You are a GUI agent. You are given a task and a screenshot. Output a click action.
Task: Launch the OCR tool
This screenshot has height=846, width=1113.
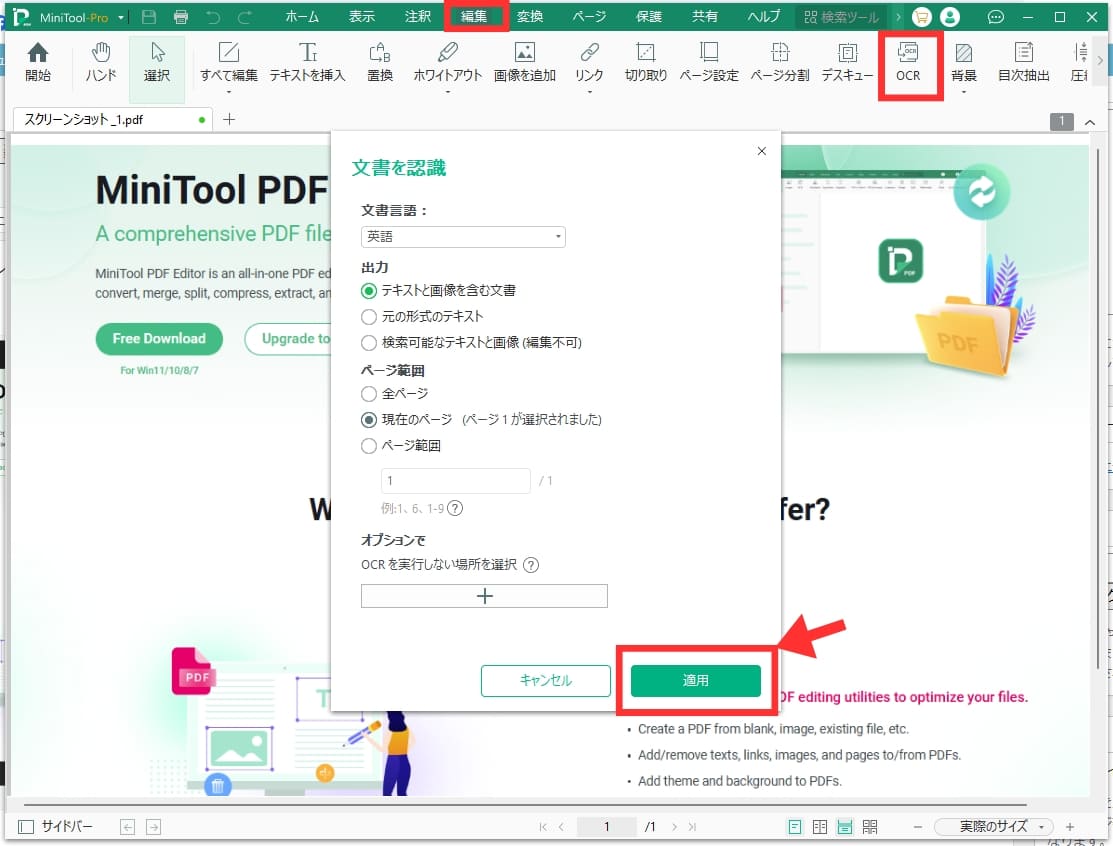coord(908,62)
